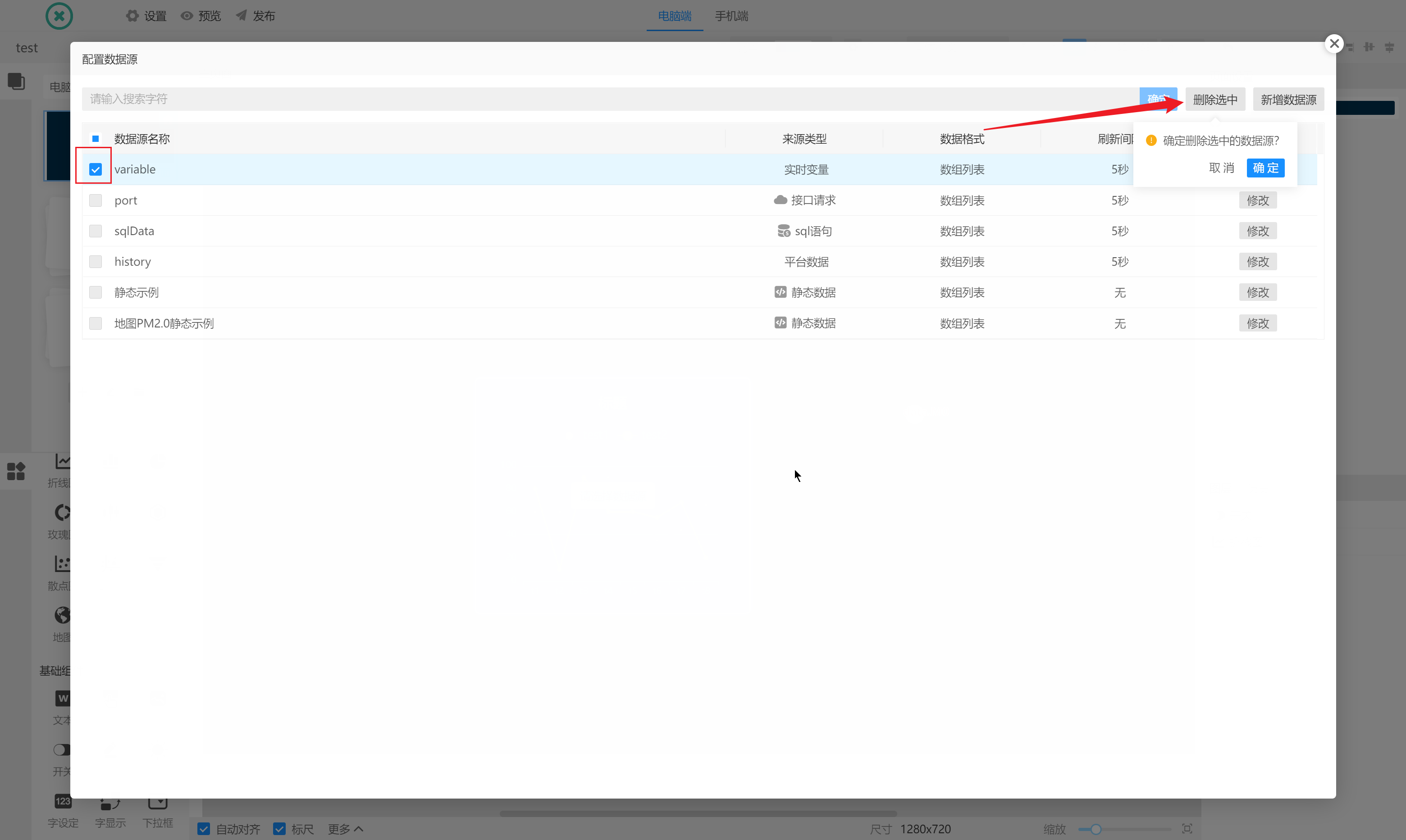Check the sqlData row checkbox
The image size is (1406, 840).
pyautogui.click(x=95, y=231)
